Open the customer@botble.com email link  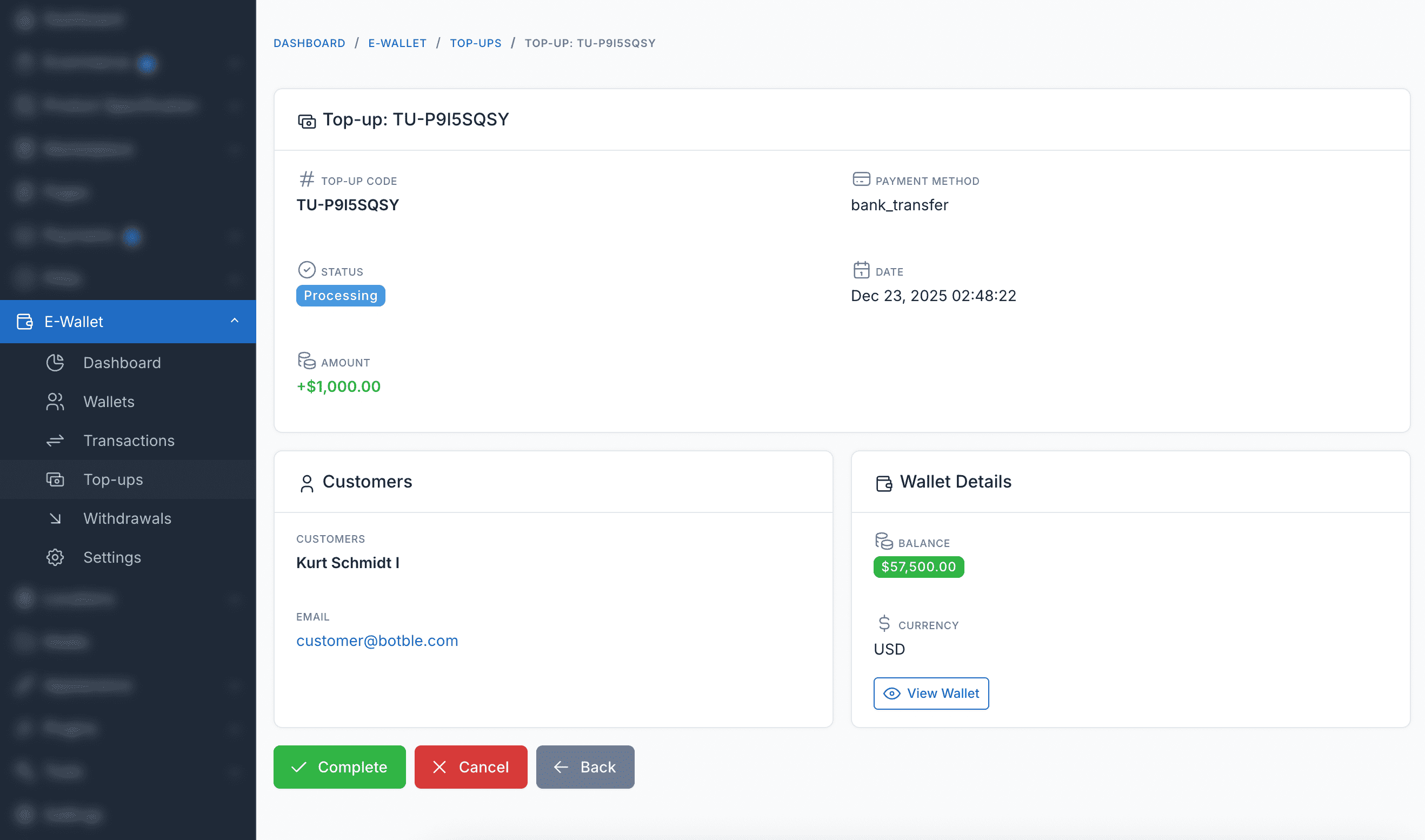pos(377,640)
